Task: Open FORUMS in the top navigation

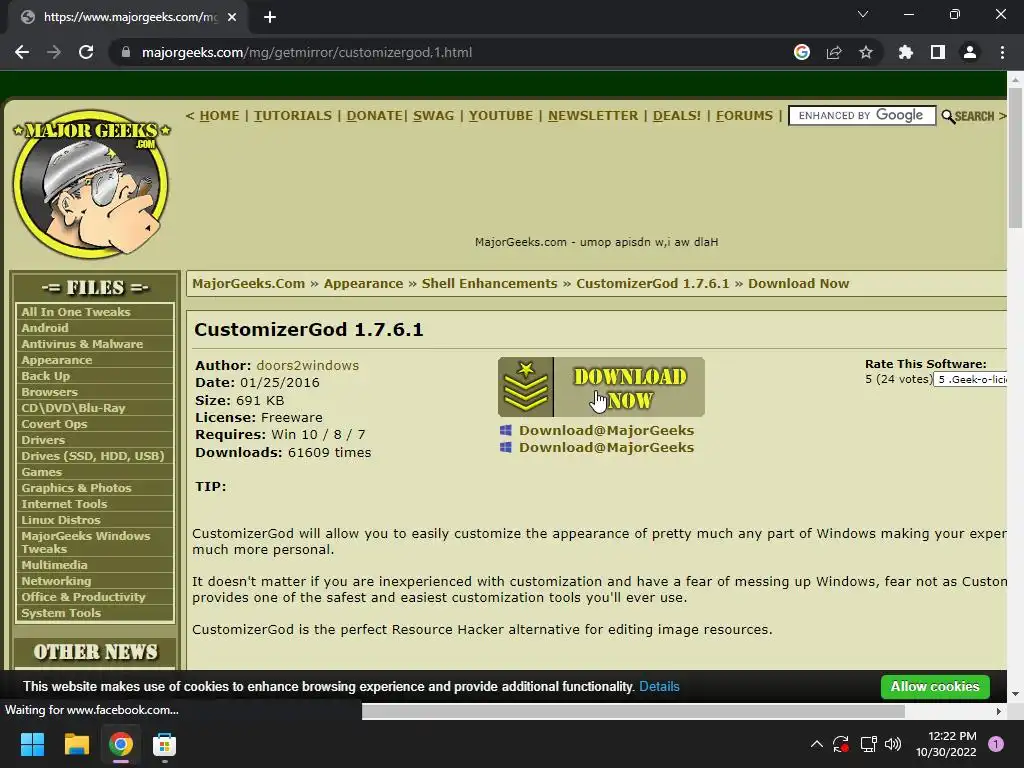Action: pyautogui.click(x=744, y=116)
